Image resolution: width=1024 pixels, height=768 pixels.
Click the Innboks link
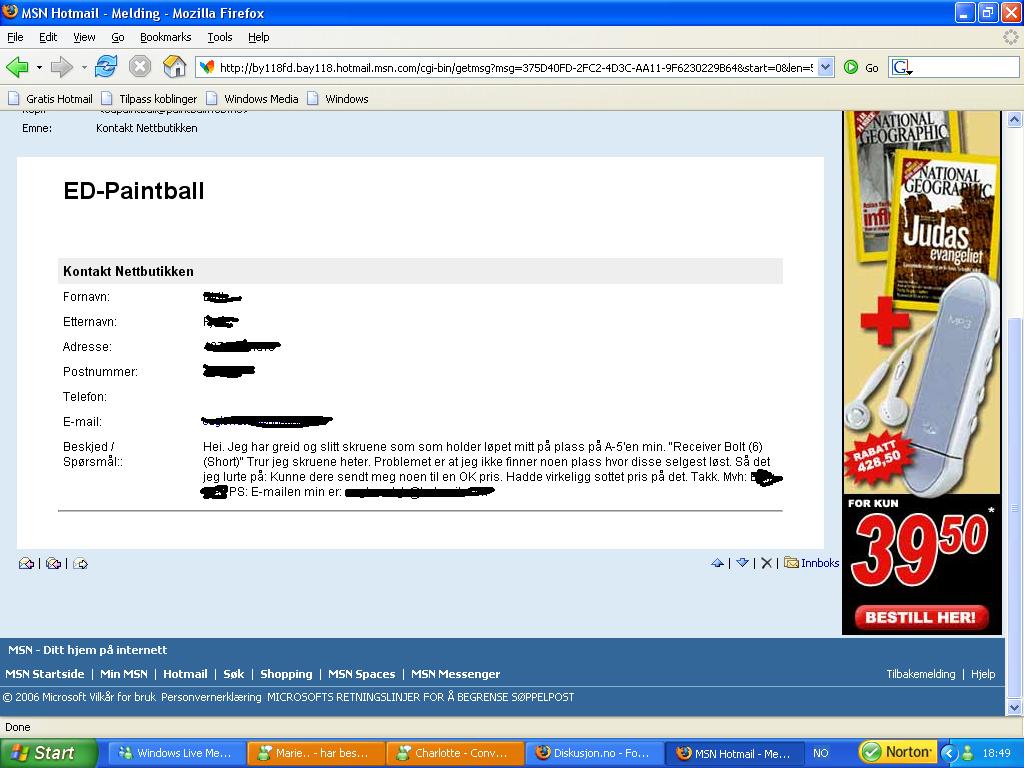pyautogui.click(x=820, y=563)
